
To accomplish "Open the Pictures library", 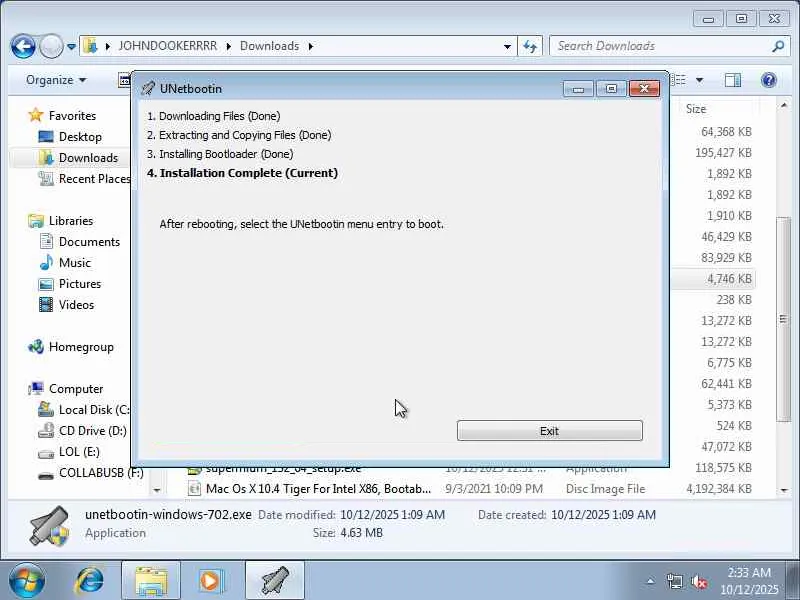I will (80, 284).
